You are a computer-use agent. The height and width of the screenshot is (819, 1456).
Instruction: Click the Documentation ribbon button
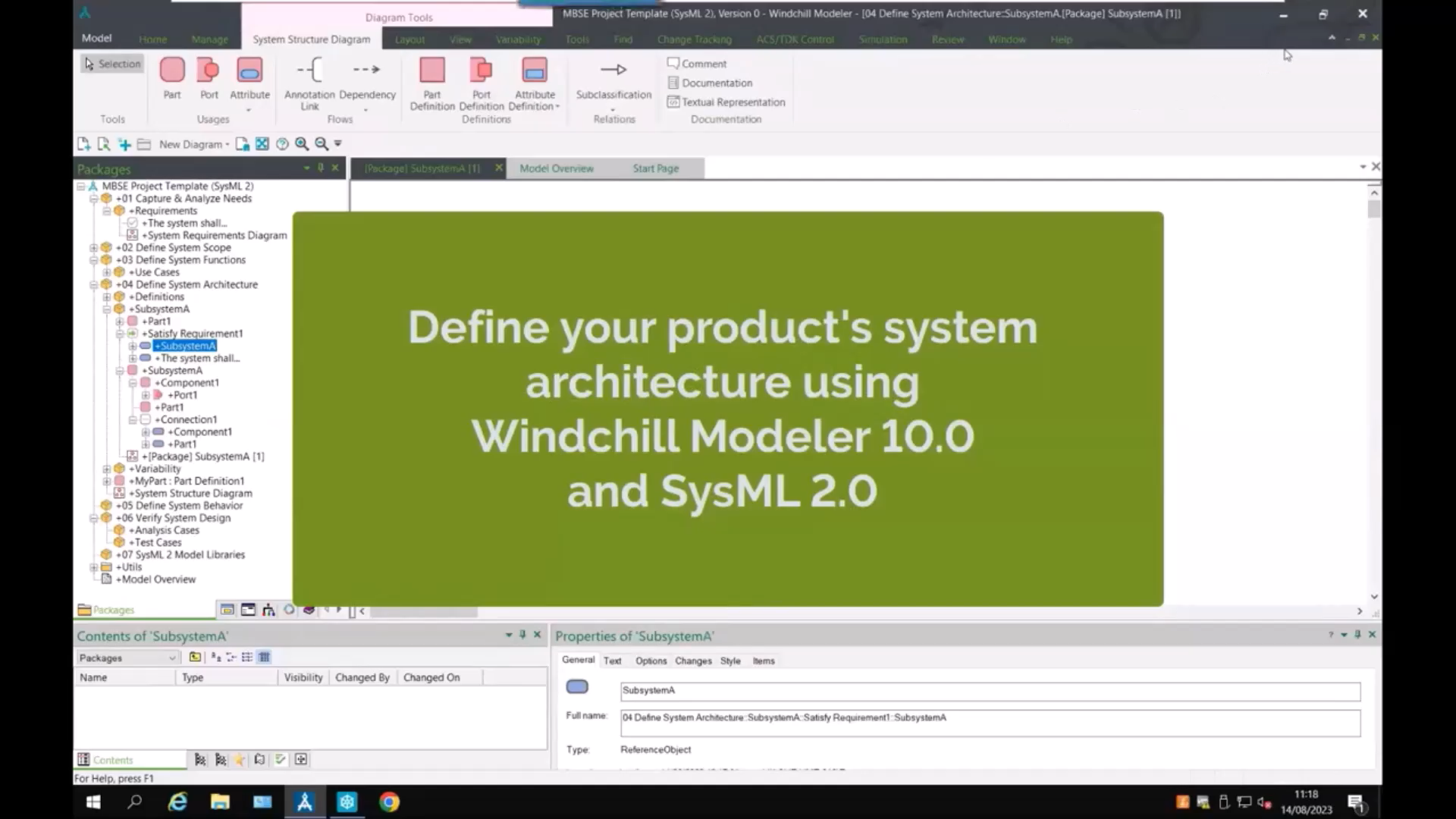click(x=710, y=83)
